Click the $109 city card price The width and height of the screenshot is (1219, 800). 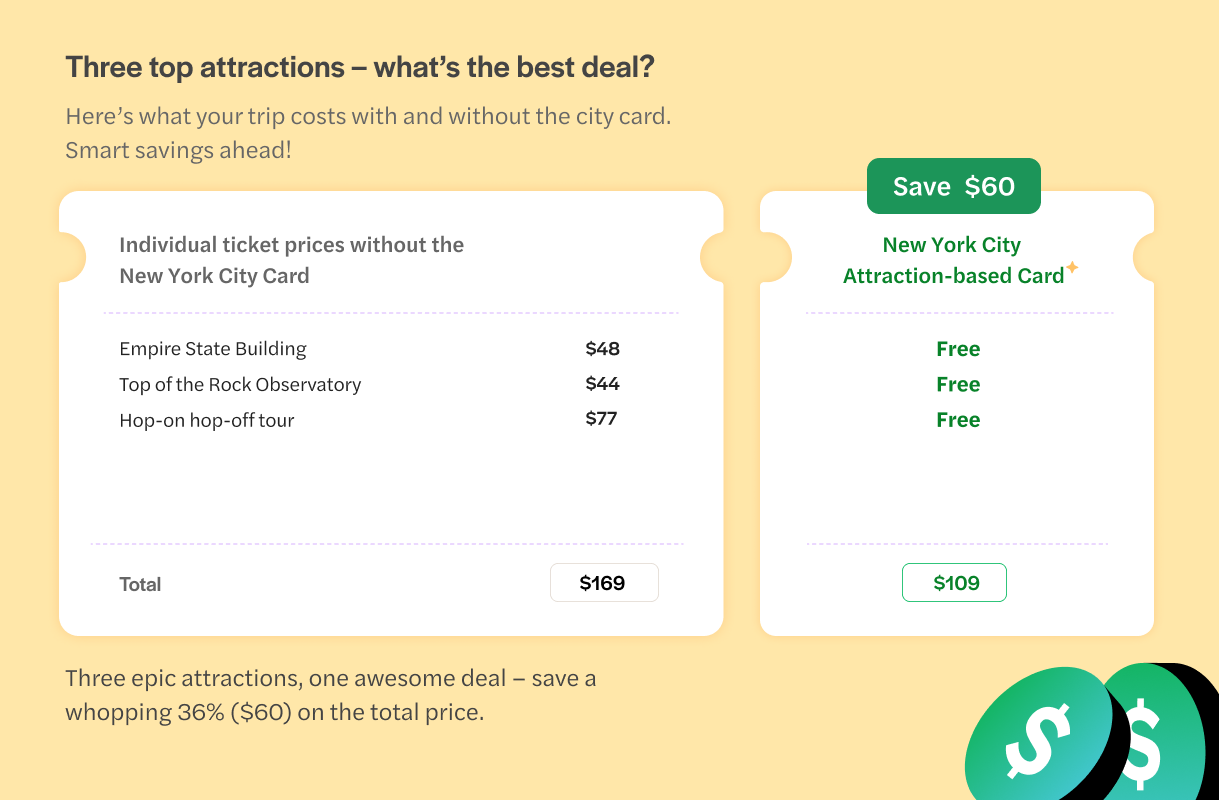click(954, 583)
